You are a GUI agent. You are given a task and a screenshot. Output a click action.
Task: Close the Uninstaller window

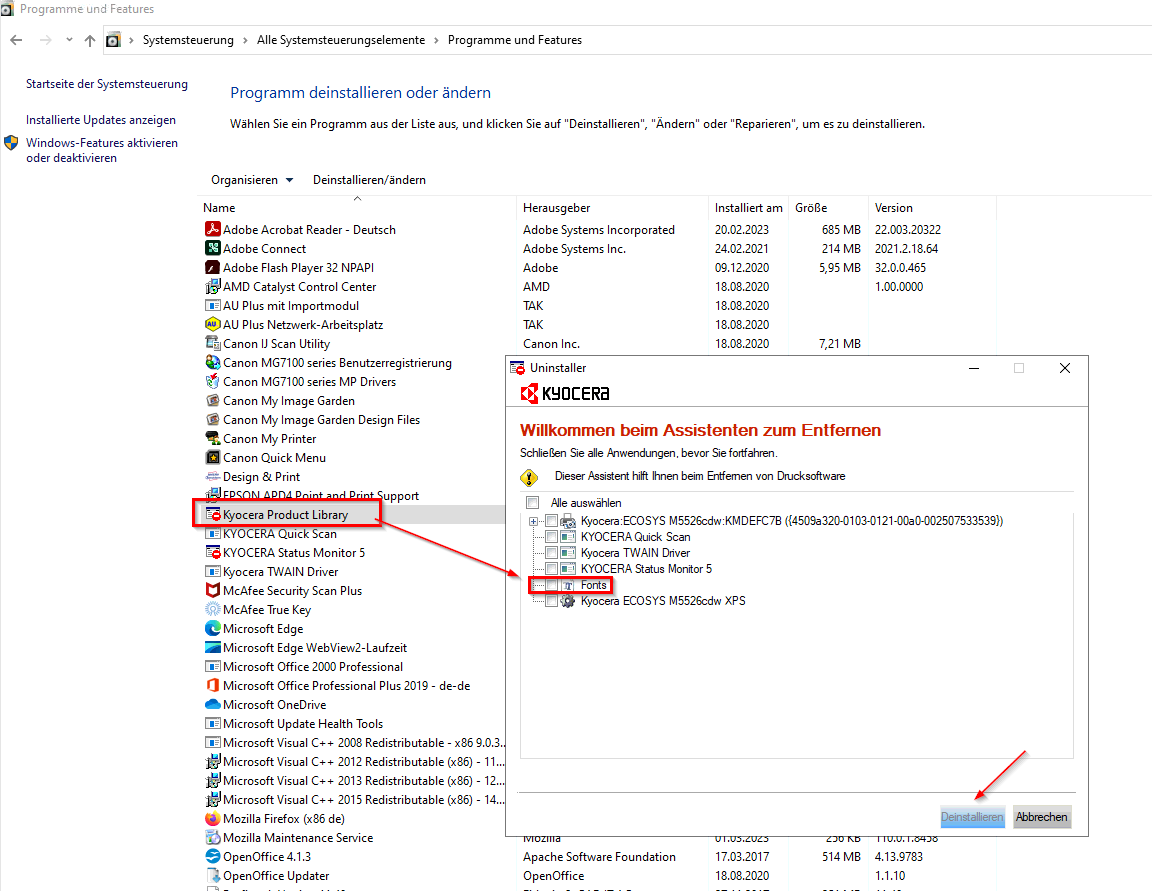1065,368
